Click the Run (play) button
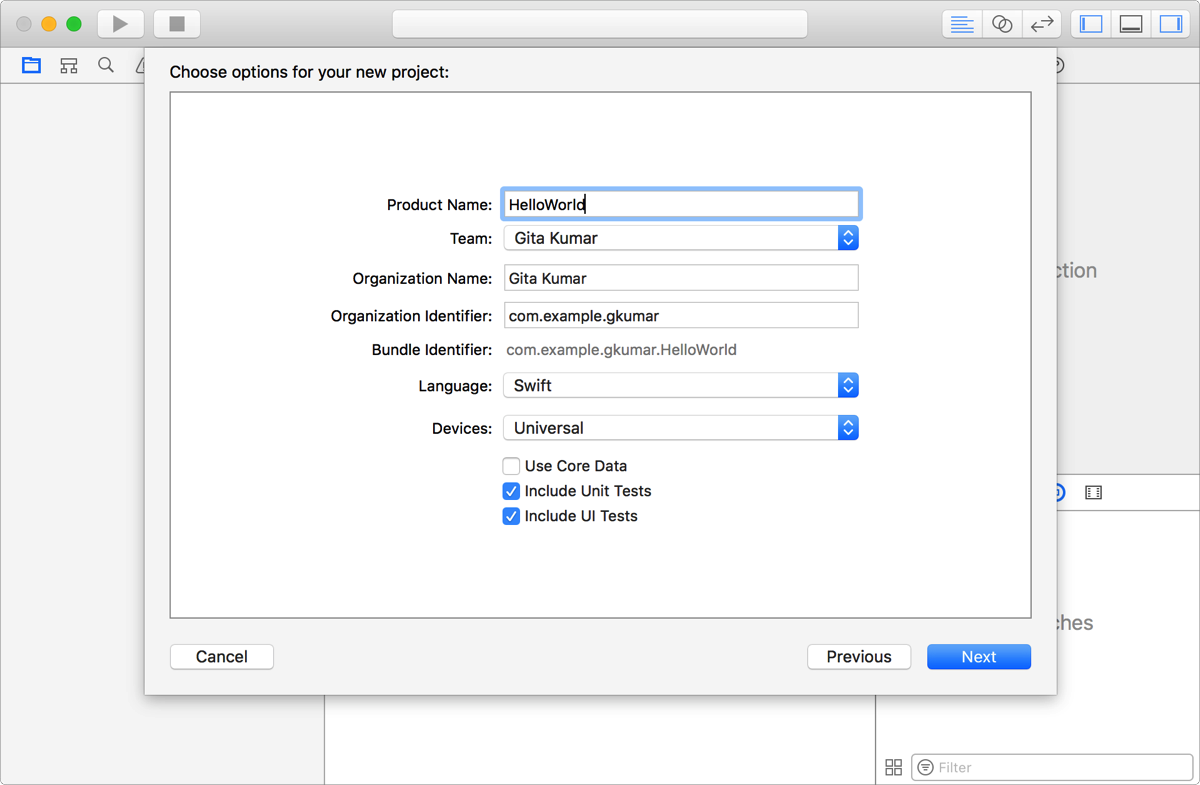1200x785 pixels. tap(120, 24)
